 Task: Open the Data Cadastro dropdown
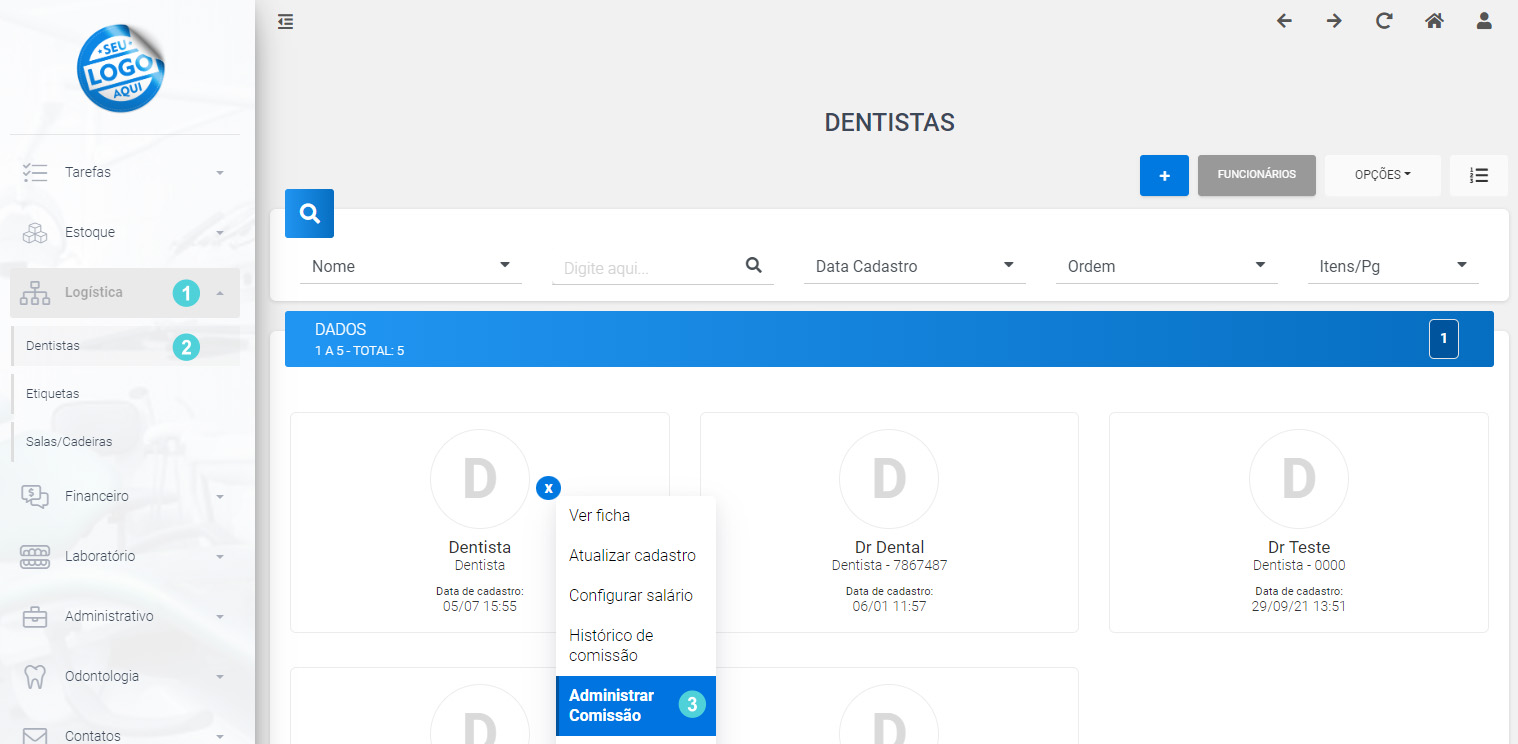[915, 266]
